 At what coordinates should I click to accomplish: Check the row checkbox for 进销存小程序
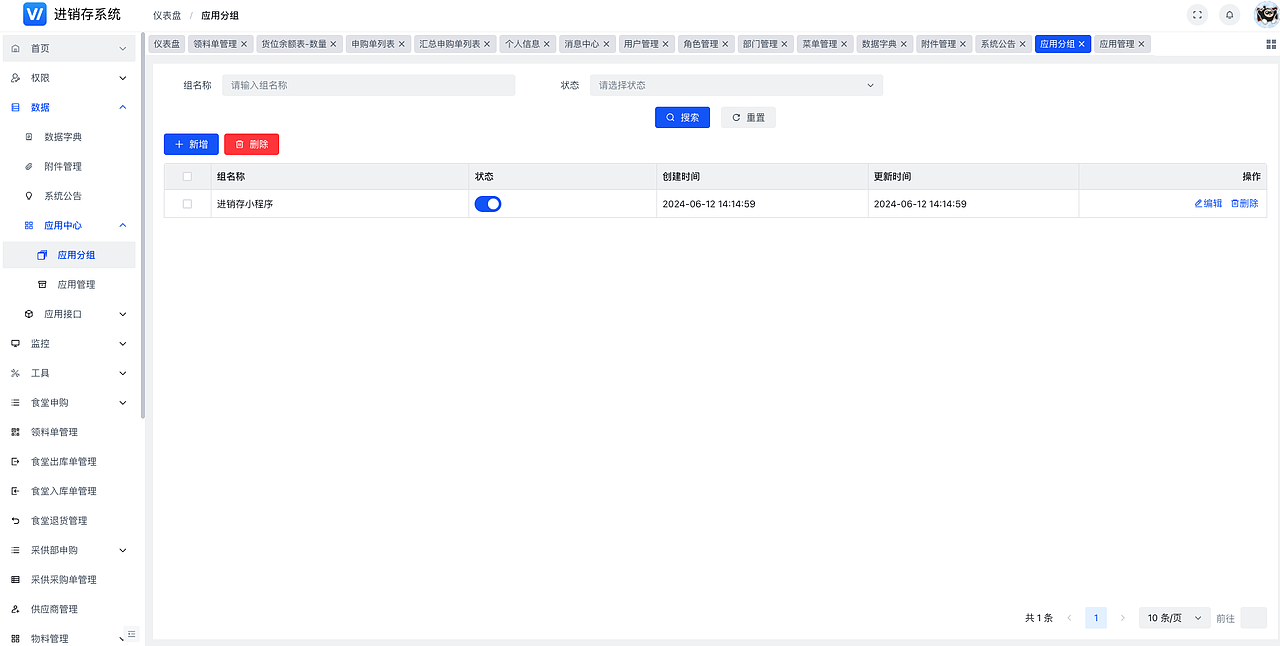[187, 203]
